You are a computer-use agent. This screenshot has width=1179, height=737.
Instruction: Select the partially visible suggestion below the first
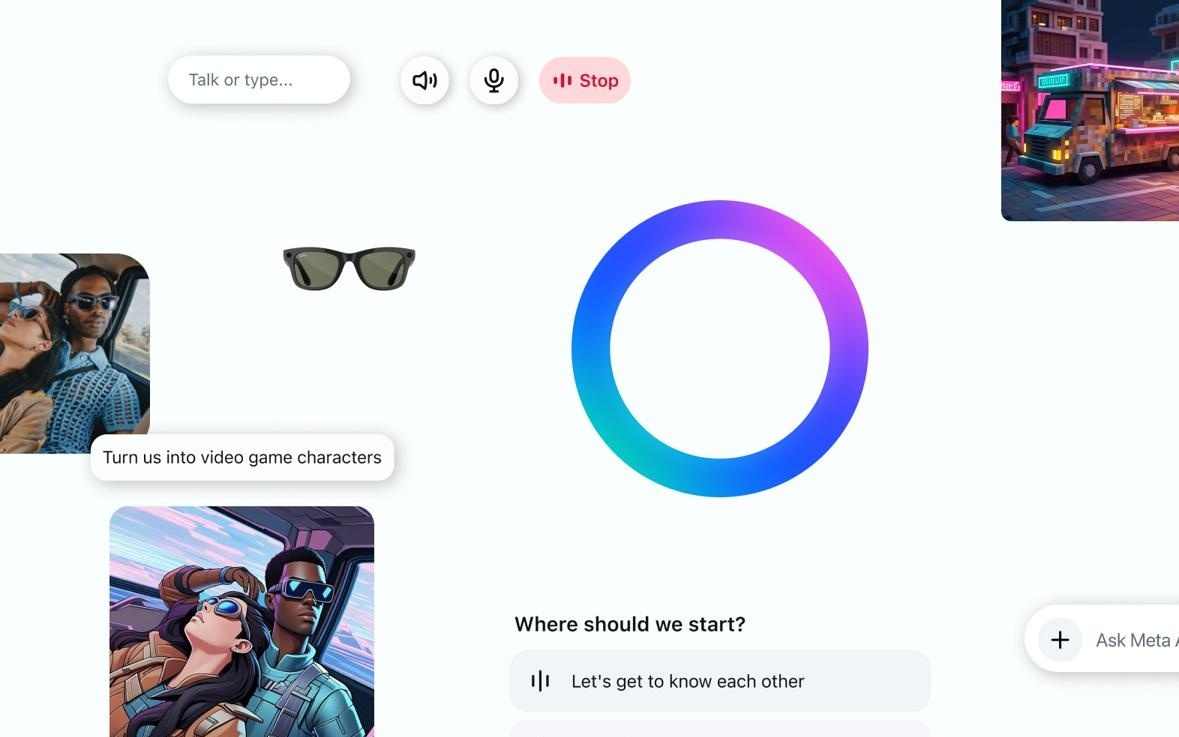[720, 729]
